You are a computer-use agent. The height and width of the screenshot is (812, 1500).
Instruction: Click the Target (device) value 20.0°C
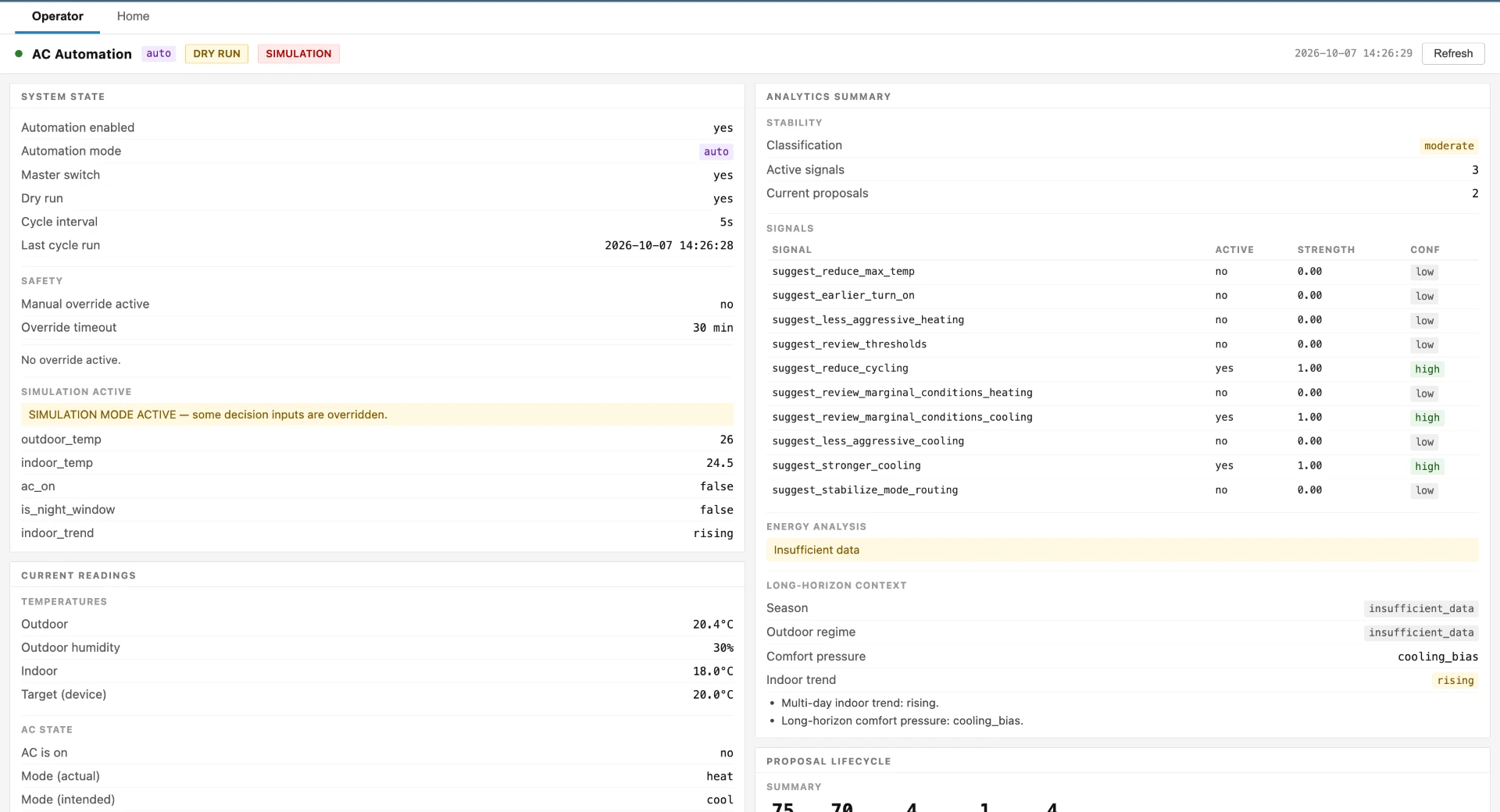pos(712,695)
